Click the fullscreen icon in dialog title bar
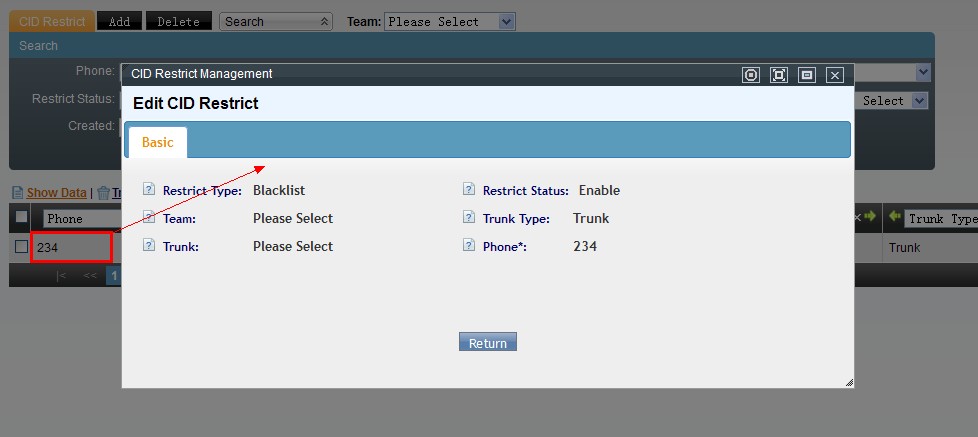 click(779, 75)
